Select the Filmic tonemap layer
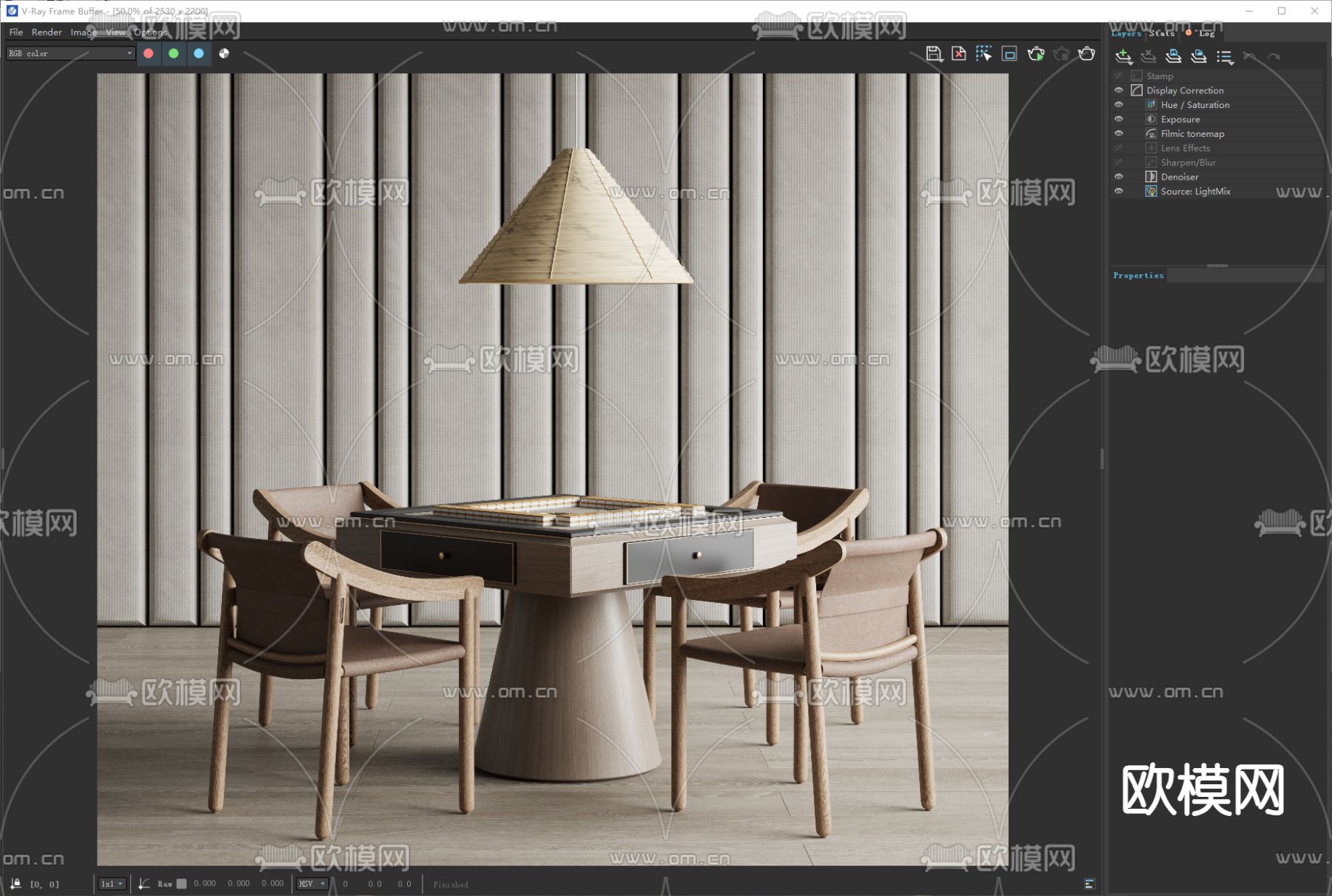 [x=1192, y=134]
